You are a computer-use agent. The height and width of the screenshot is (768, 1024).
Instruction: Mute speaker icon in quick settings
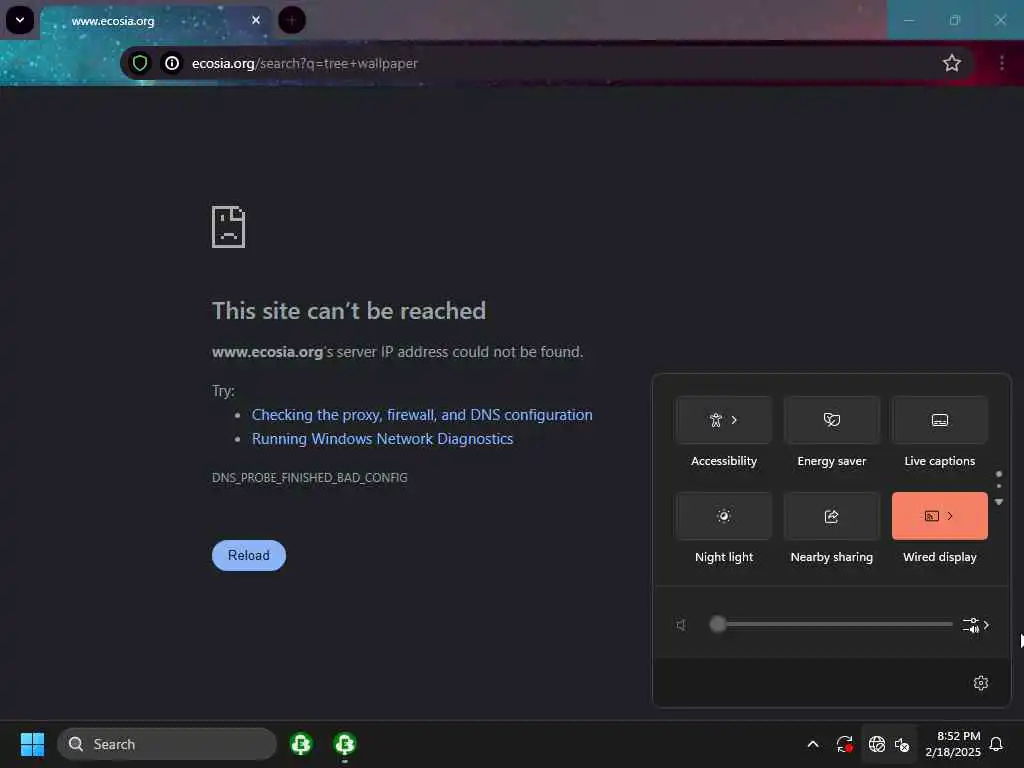(681, 625)
